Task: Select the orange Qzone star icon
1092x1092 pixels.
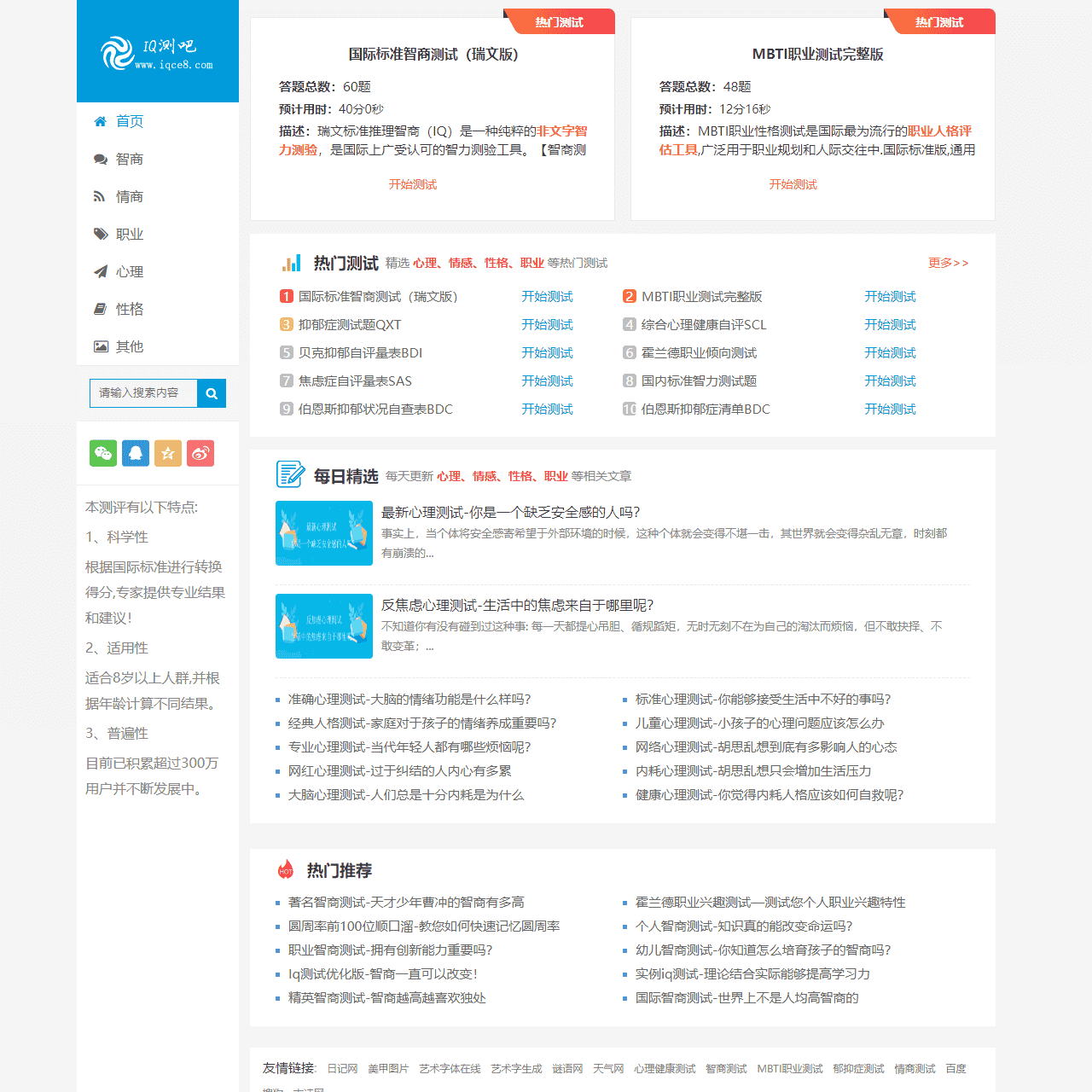Action: [x=168, y=453]
